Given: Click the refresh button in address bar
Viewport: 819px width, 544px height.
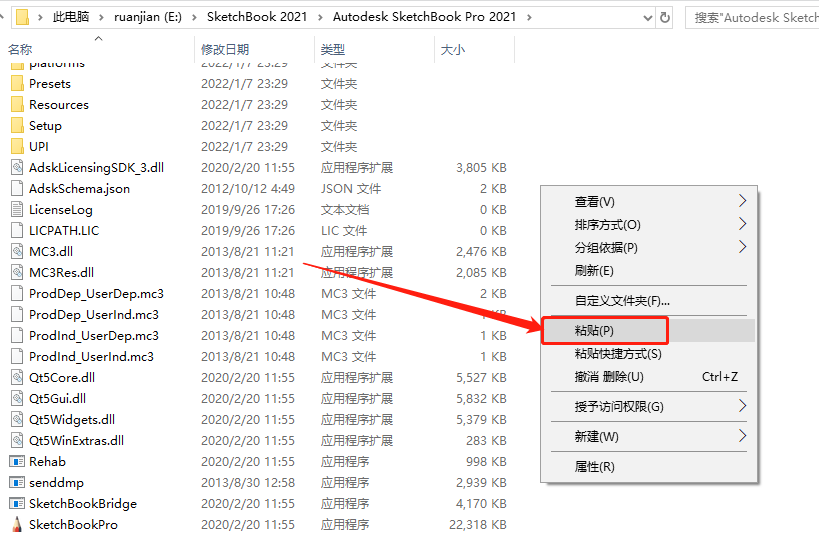Looking at the screenshot, I should coord(665,17).
